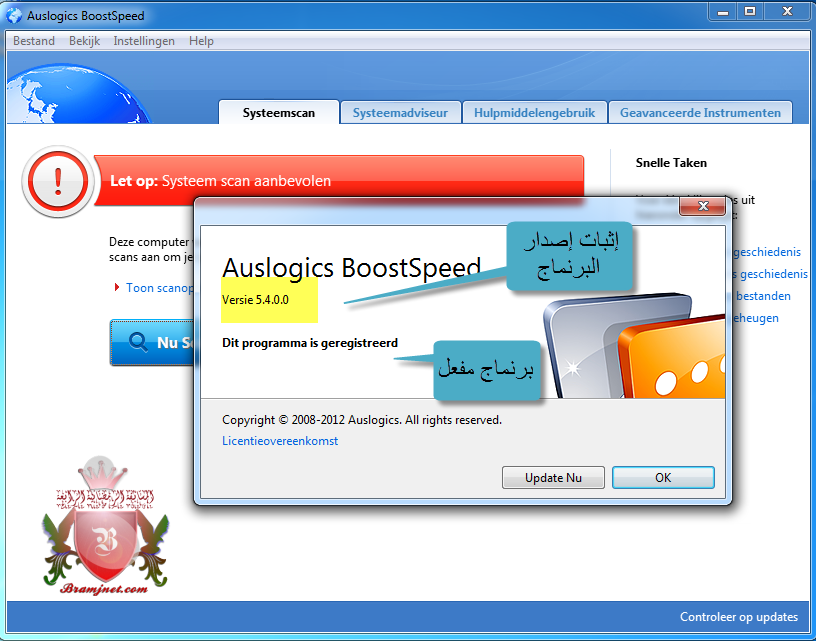Close the About dialog with X

703,206
